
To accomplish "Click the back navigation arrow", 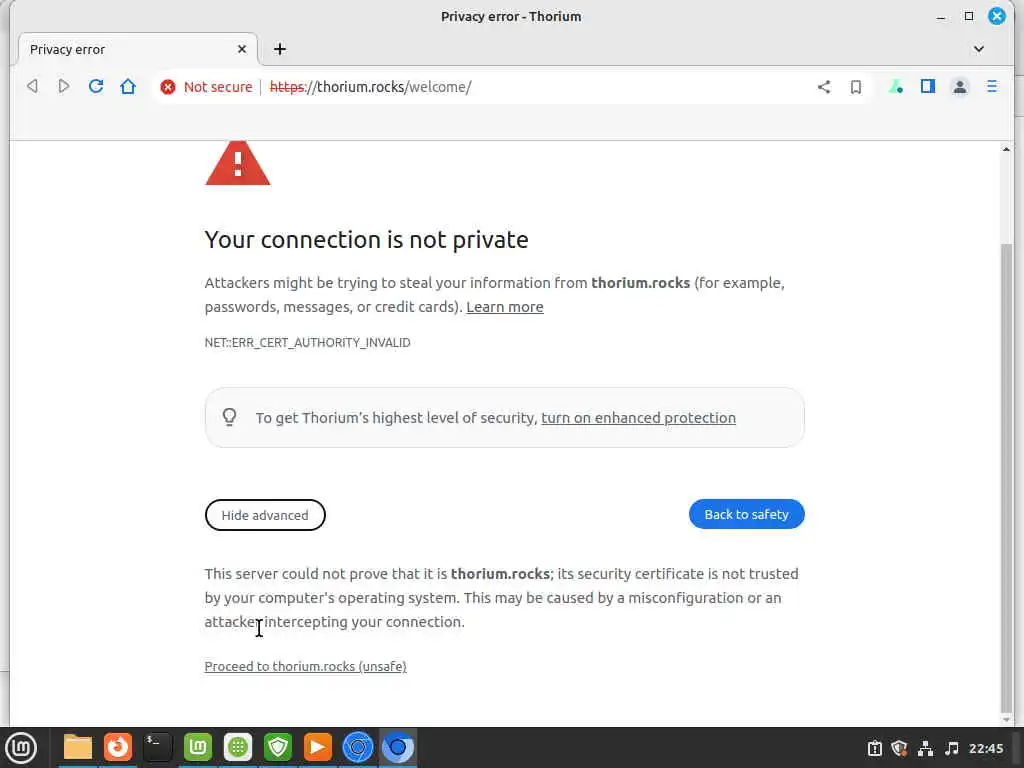I will pos(32,87).
